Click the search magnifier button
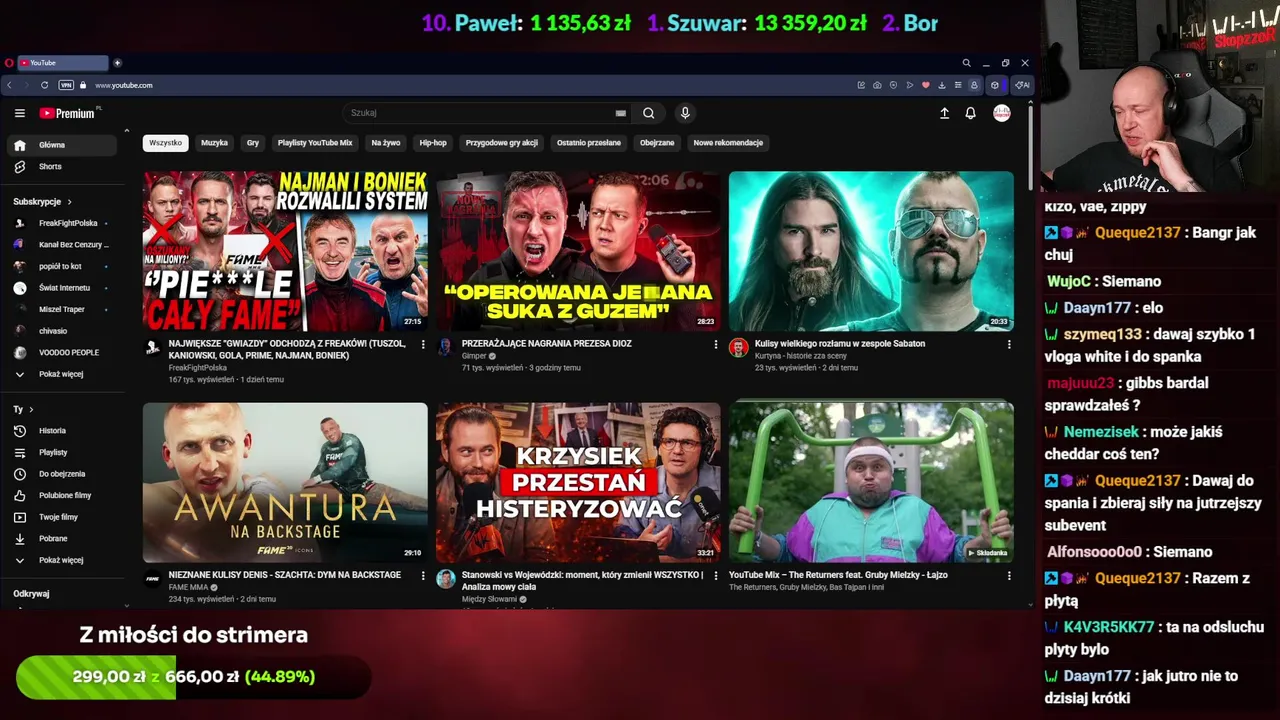This screenshot has height=720, width=1280. (x=648, y=113)
